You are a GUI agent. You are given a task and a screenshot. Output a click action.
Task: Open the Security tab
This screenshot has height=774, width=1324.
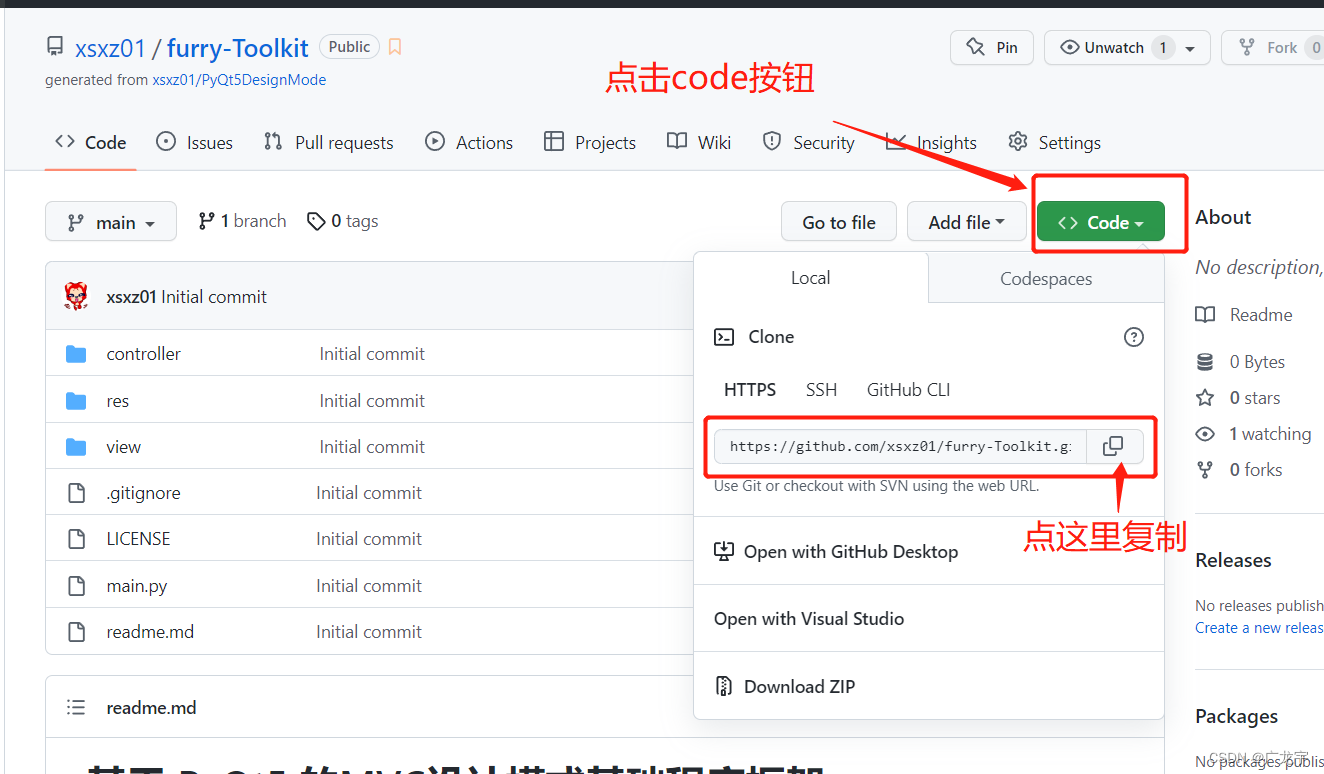coord(809,143)
